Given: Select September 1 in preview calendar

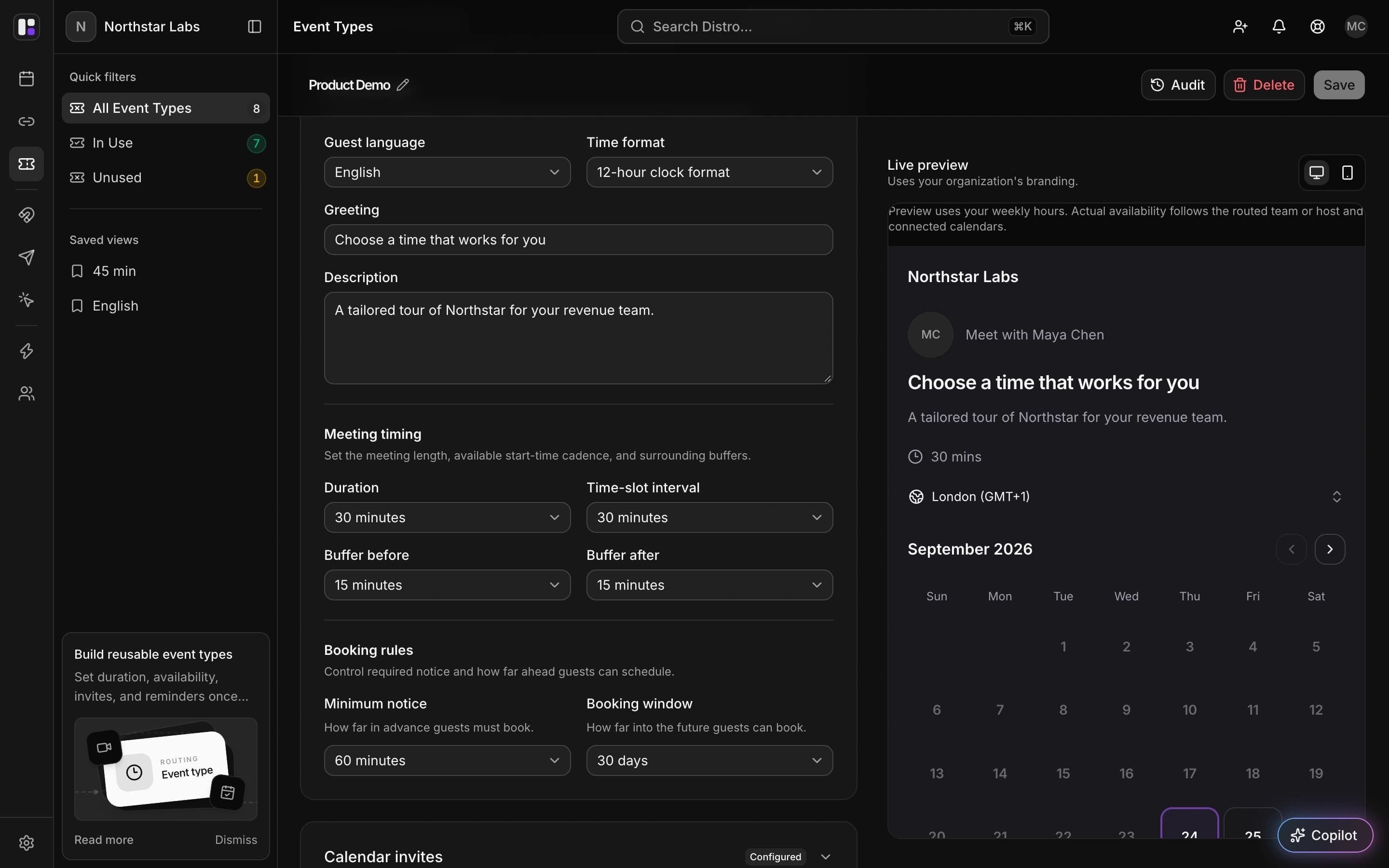Looking at the screenshot, I should click(x=1063, y=647).
